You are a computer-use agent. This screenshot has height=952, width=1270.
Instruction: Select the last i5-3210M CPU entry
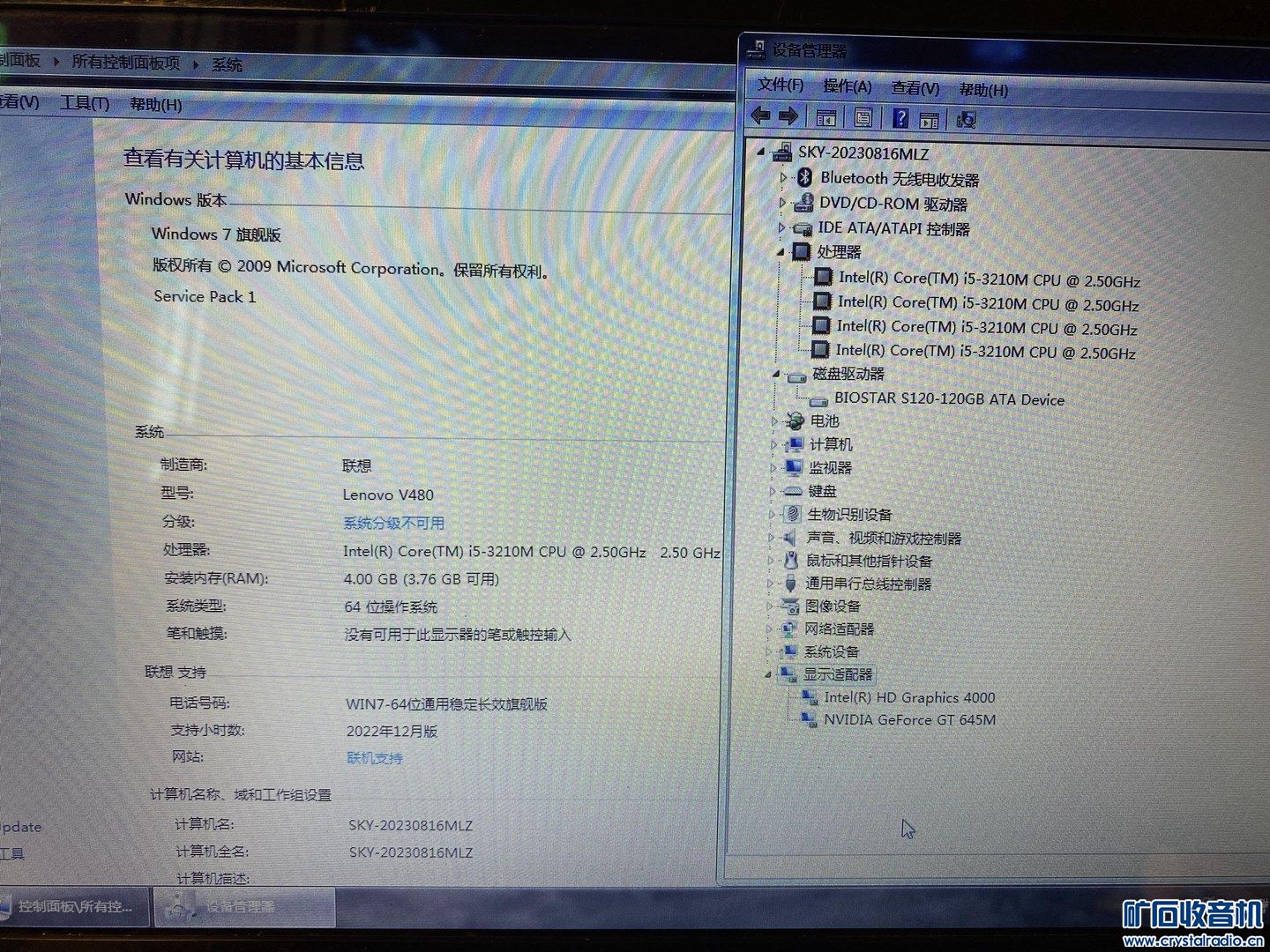click(x=985, y=352)
